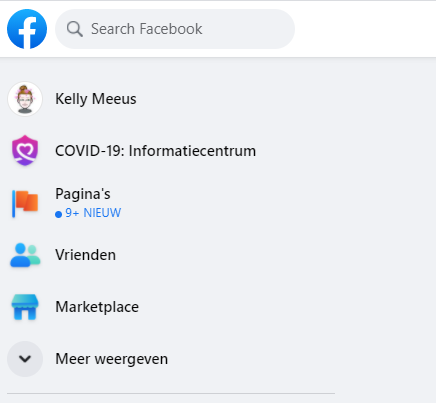Expand list with Meer weergeven chevron
The height and width of the screenshot is (403, 436).
click(25, 359)
